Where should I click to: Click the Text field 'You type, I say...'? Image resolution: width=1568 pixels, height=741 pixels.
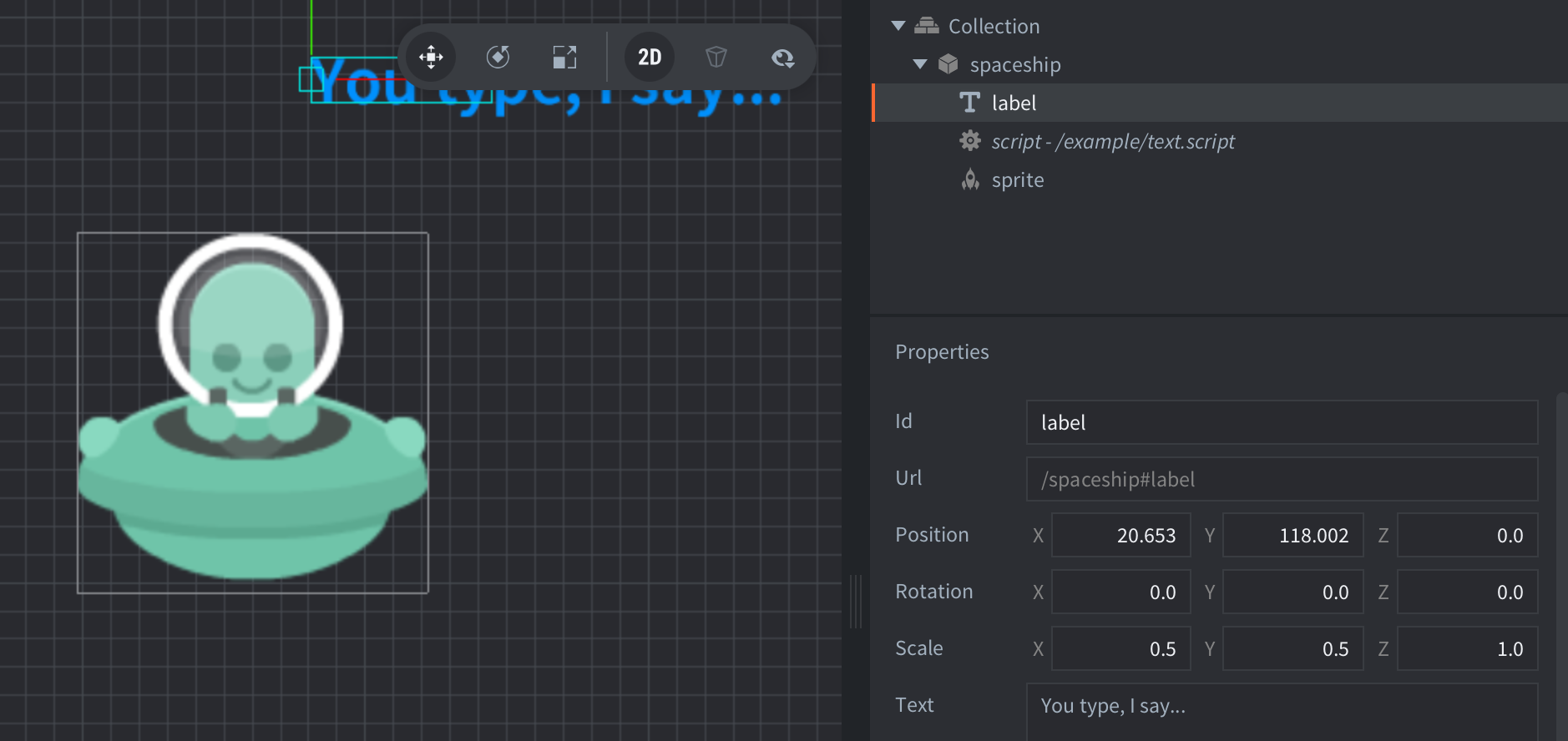click(x=1282, y=706)
